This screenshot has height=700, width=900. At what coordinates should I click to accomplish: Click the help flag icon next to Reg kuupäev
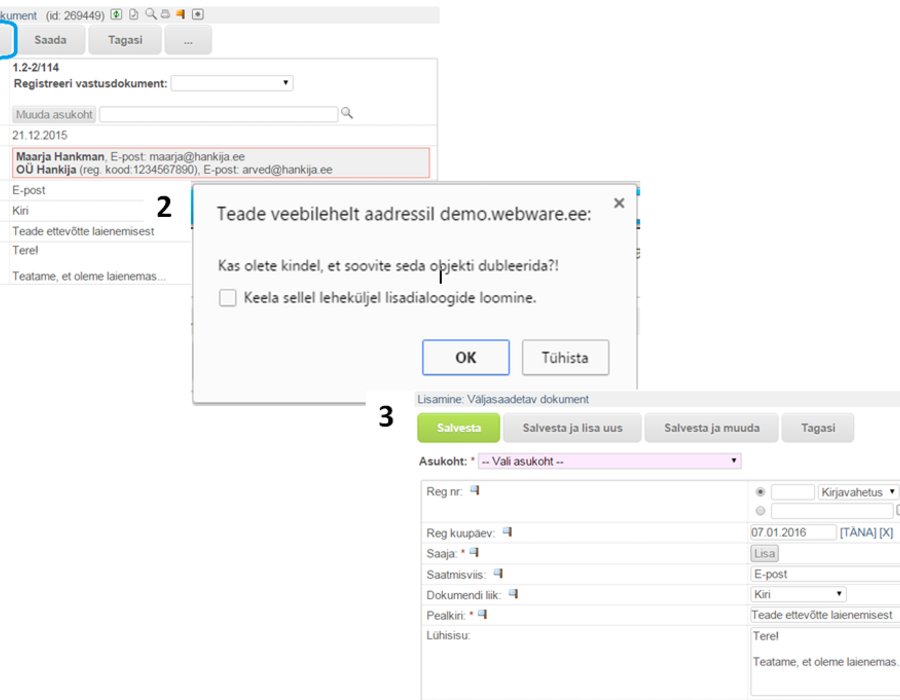(507, 532)
